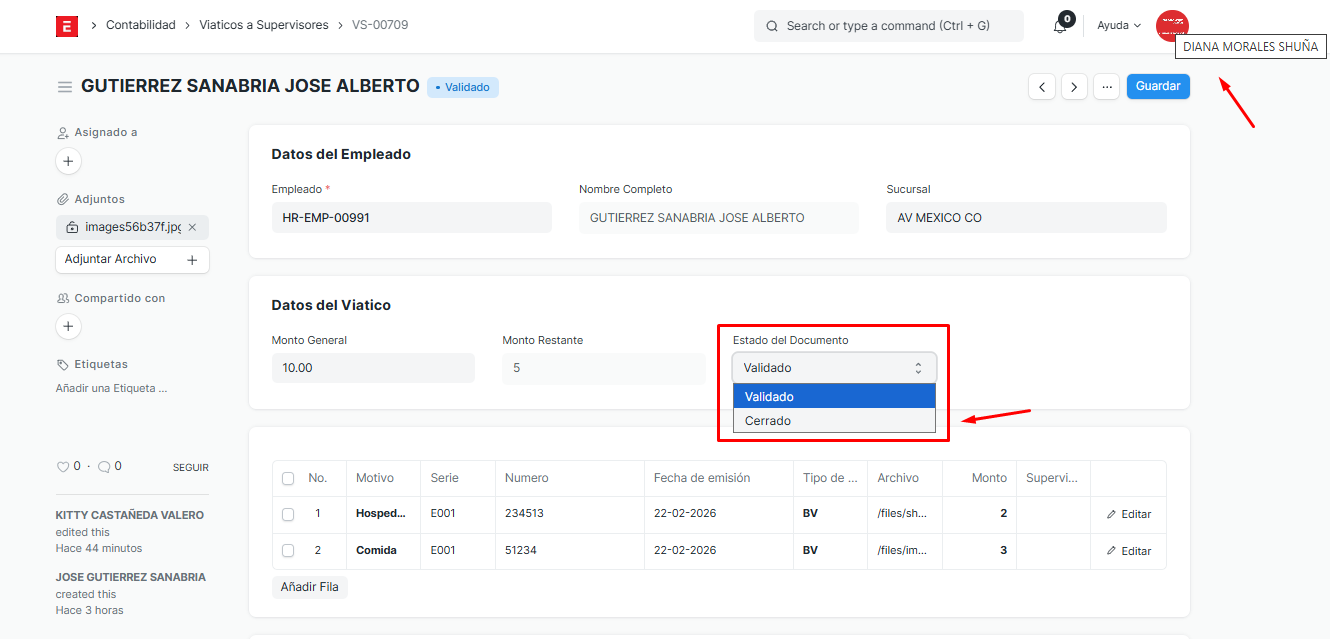Click the heart like icon
Image resolution: width=1330 pixels, height=639 pixels.
(x=63, y=467)
